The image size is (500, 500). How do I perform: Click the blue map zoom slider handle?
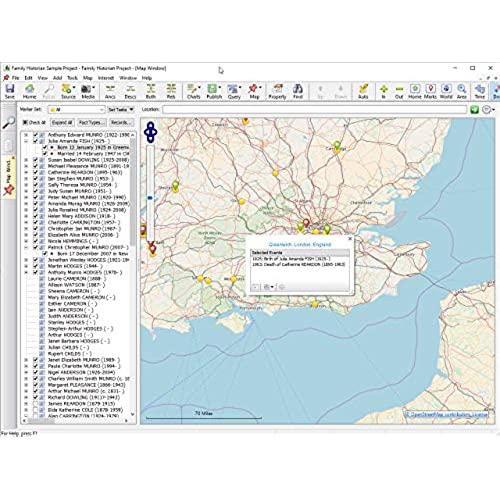point(150,198)
